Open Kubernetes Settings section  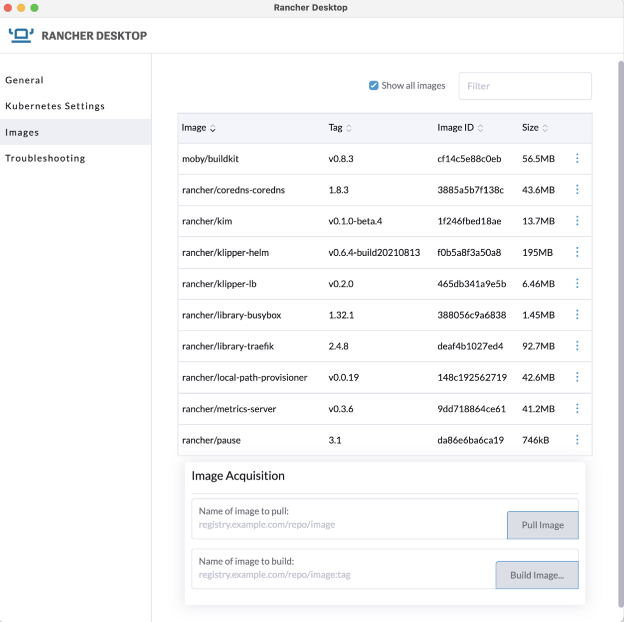point(55,106)
